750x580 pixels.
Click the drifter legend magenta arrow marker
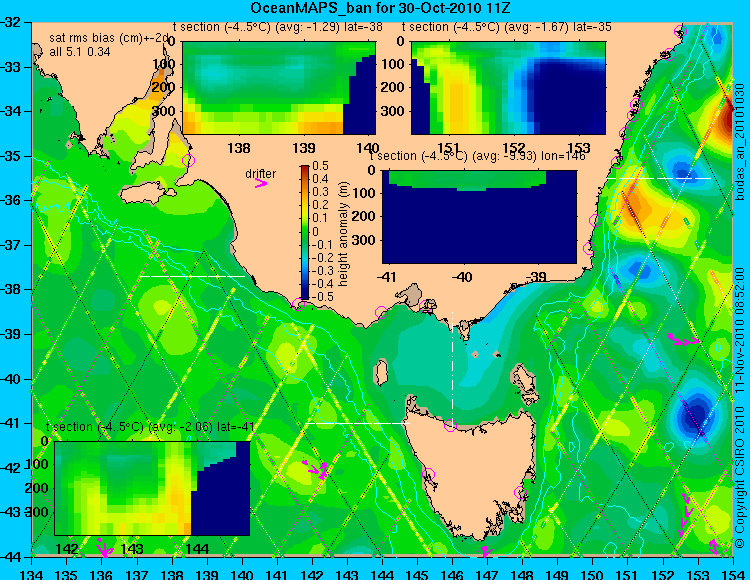pyautogui.click(x=261, y=183)
